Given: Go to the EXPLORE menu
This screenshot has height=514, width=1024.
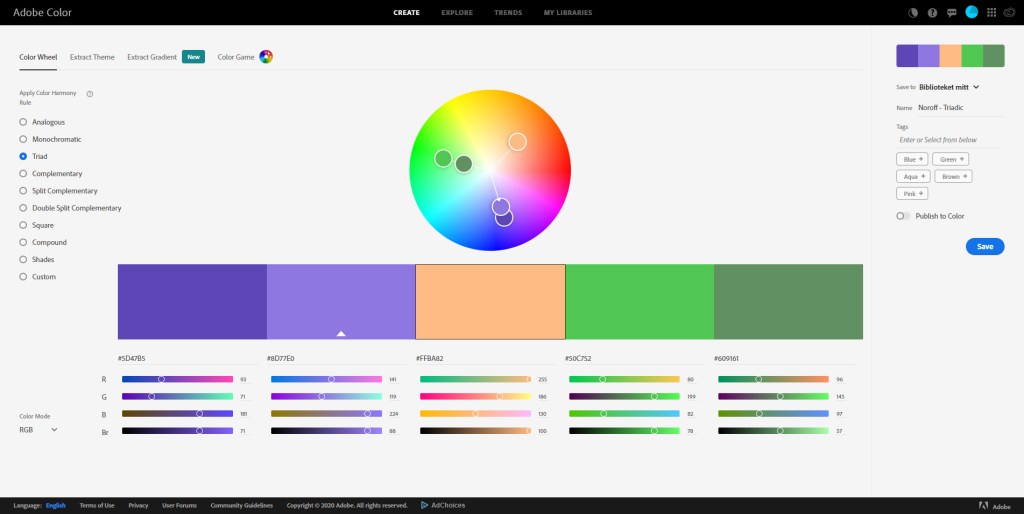Looking at the screenshot, I should [457, 13].
